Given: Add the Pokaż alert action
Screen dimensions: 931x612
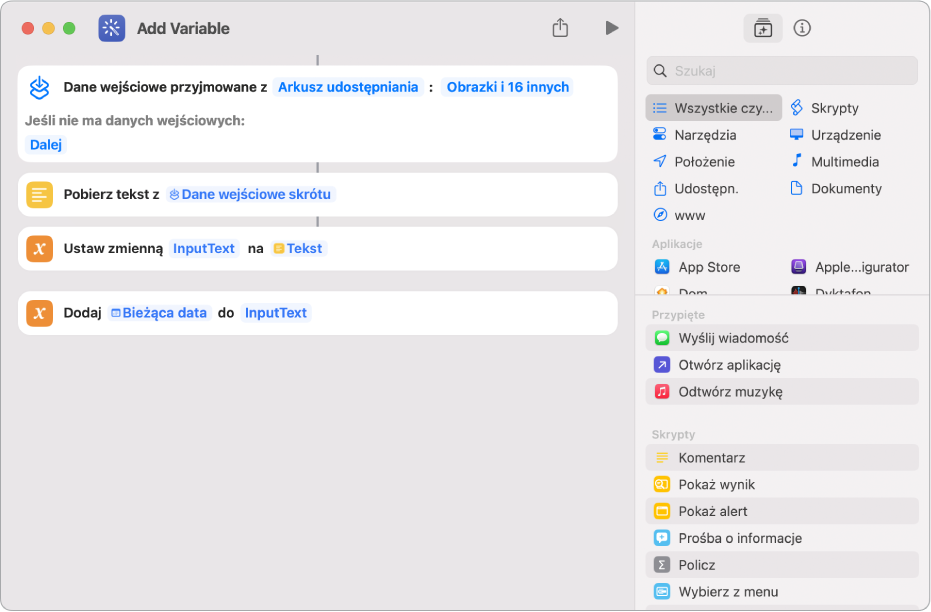Looking at the screenshot, I should tap(712, 511).
